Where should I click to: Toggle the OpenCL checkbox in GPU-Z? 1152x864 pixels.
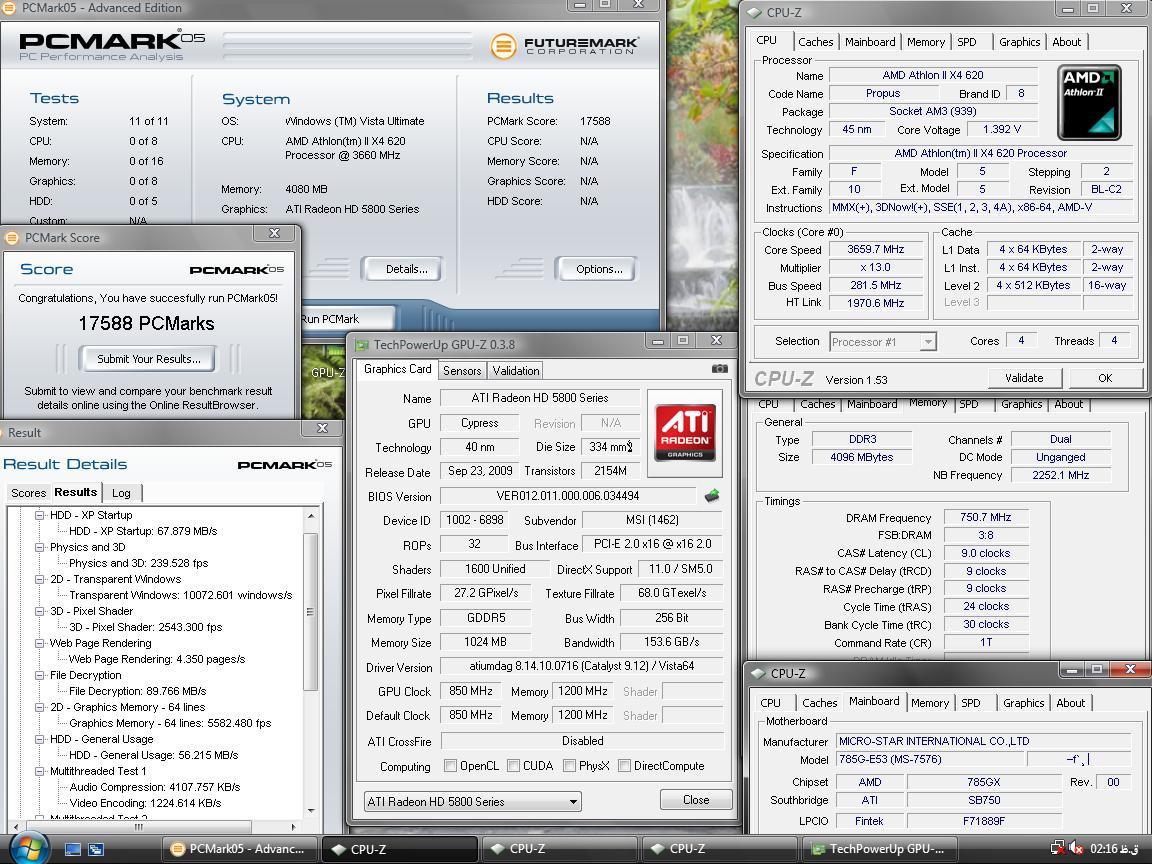(450, 766)
